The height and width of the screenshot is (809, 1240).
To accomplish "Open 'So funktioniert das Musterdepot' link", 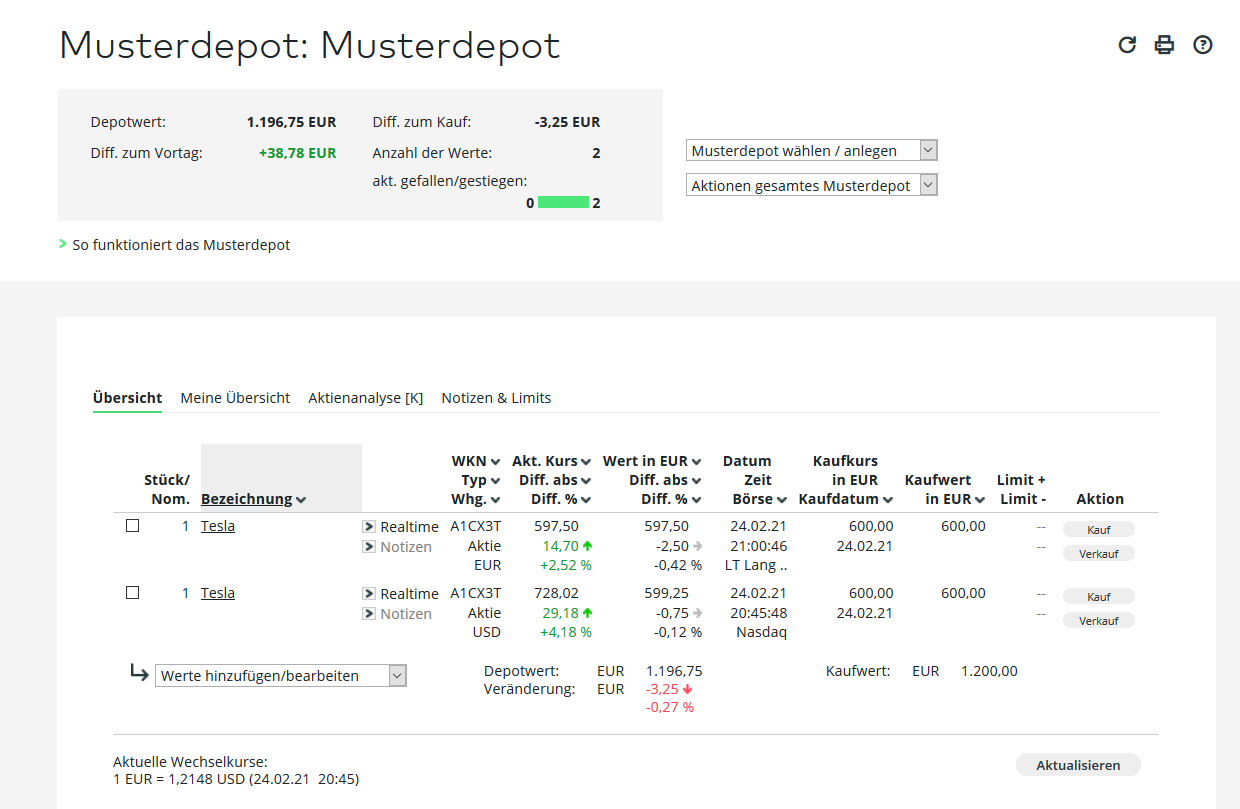I will coord(181,244).
